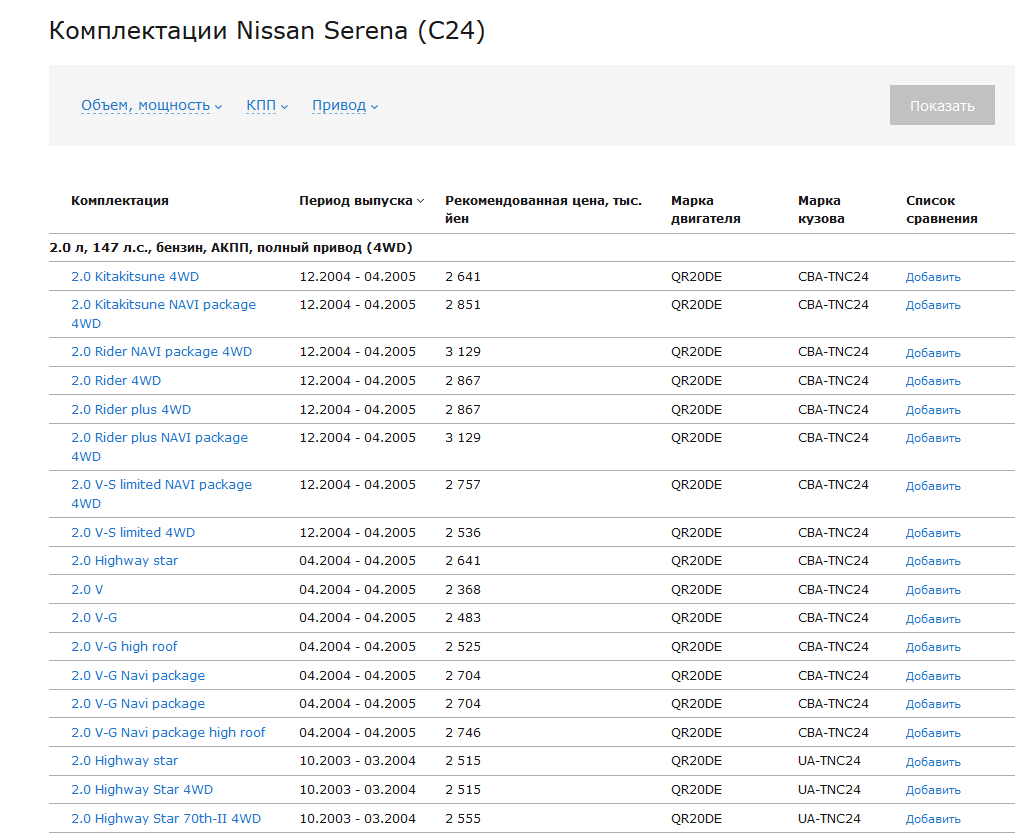Click the price value 2 368

pos(463,590)
